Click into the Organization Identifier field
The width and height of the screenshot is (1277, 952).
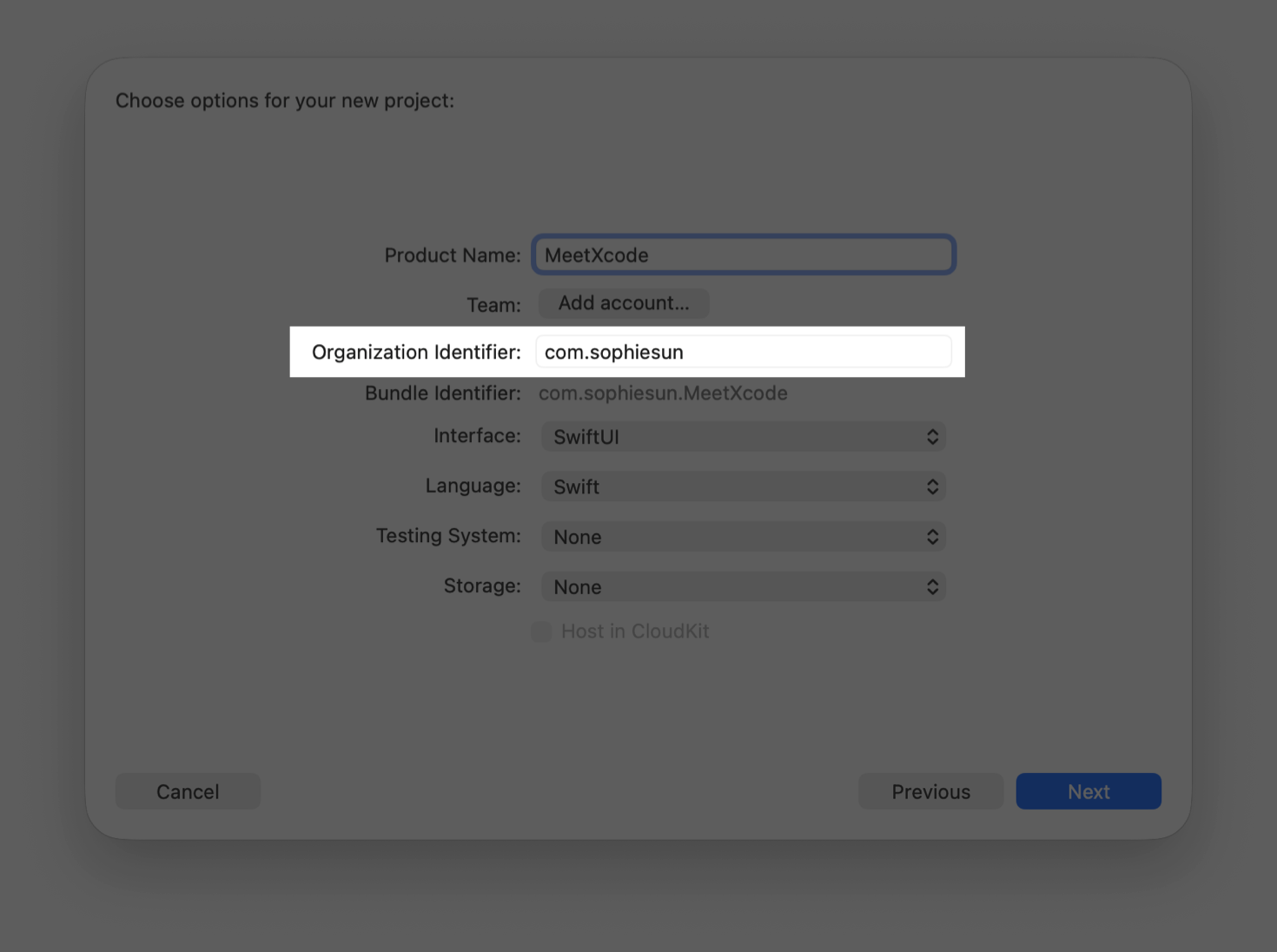[x=744, y=352]
